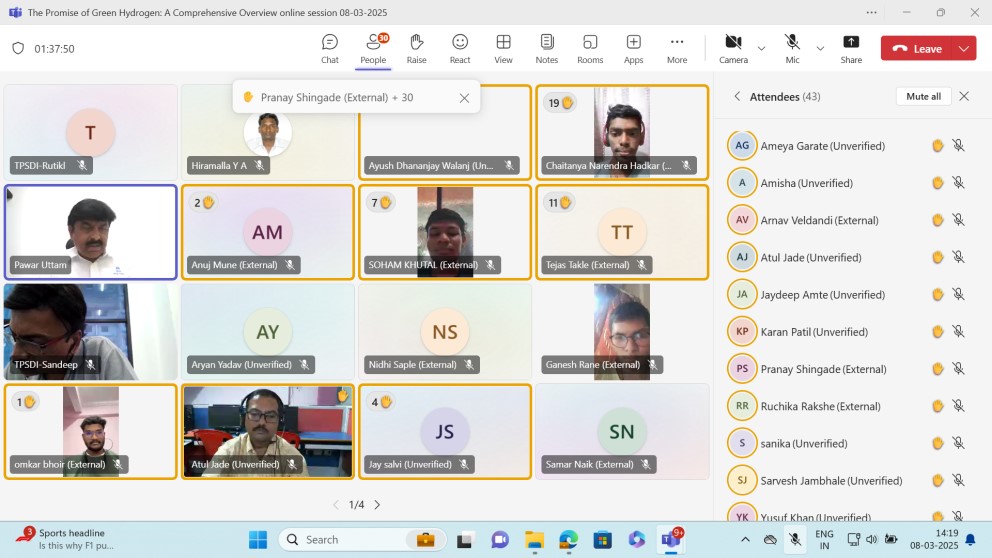Toggle the Camera on
Viewport: 992px width, 558px height.
coord(733,48)
